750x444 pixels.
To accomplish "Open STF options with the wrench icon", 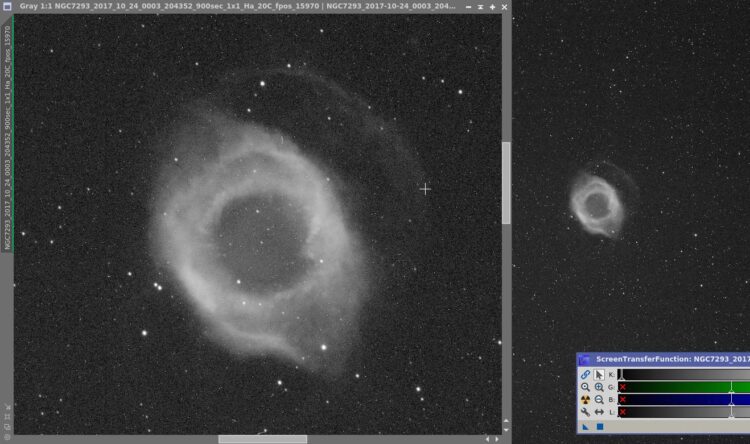I will tap(585, 412).
